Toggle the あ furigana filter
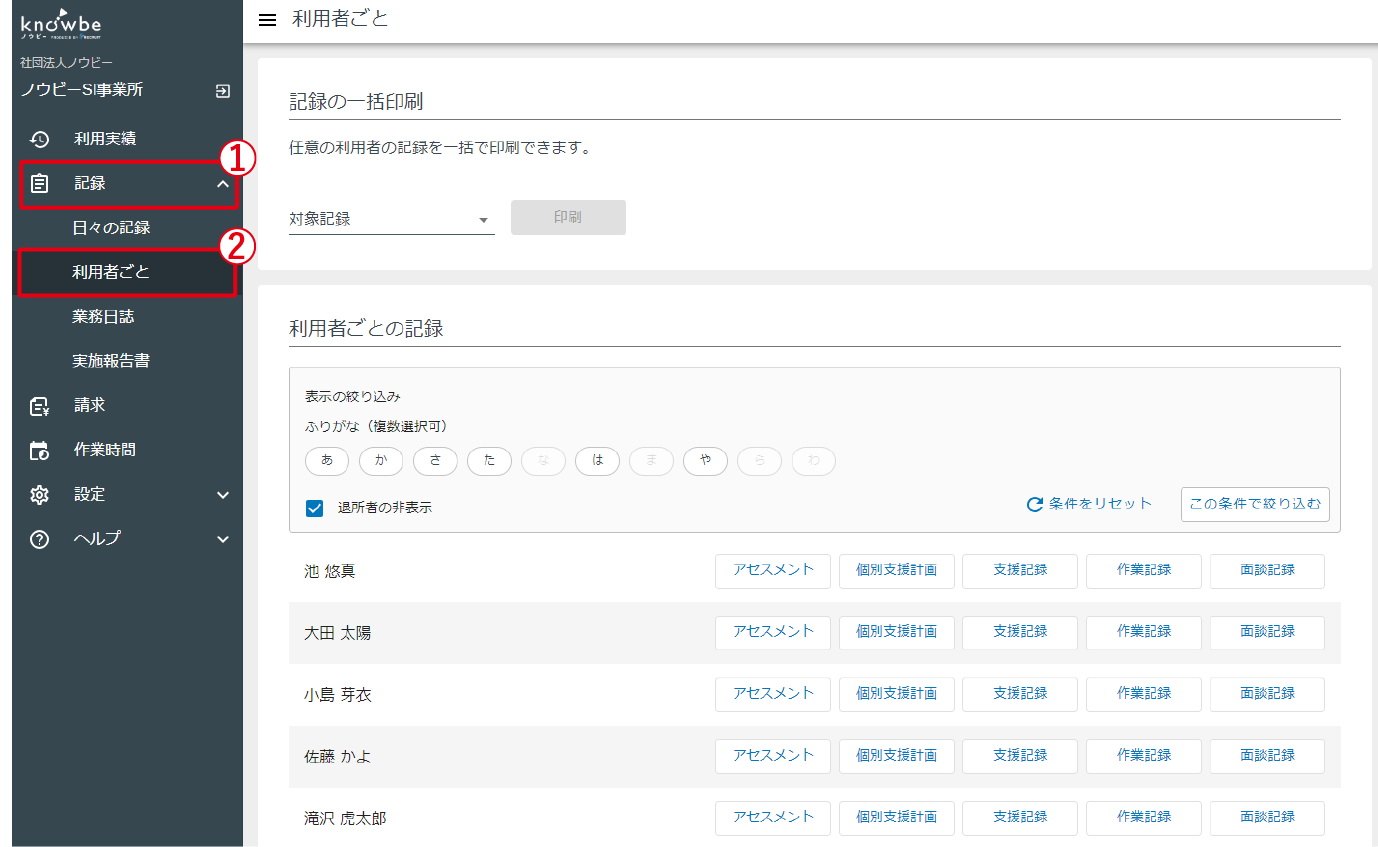The image size is (1378, 847). point(327,461)
